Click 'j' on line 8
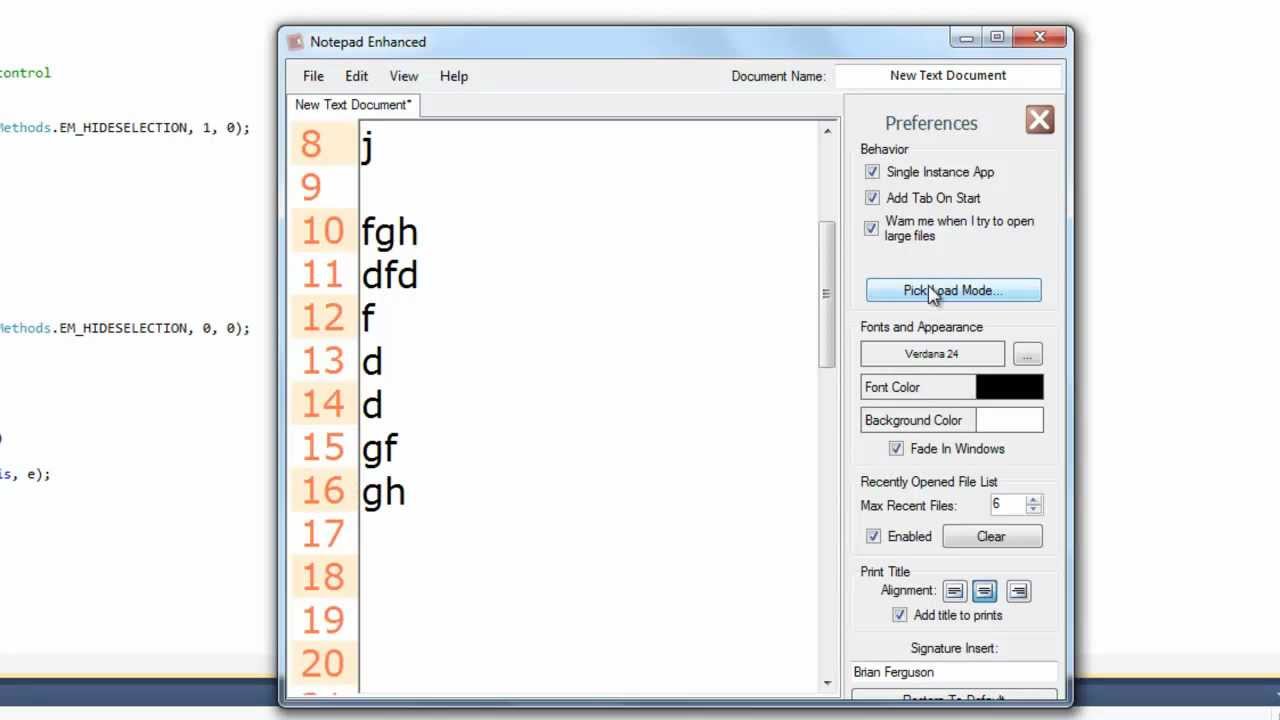The image size is (1280, 720). 367,147
